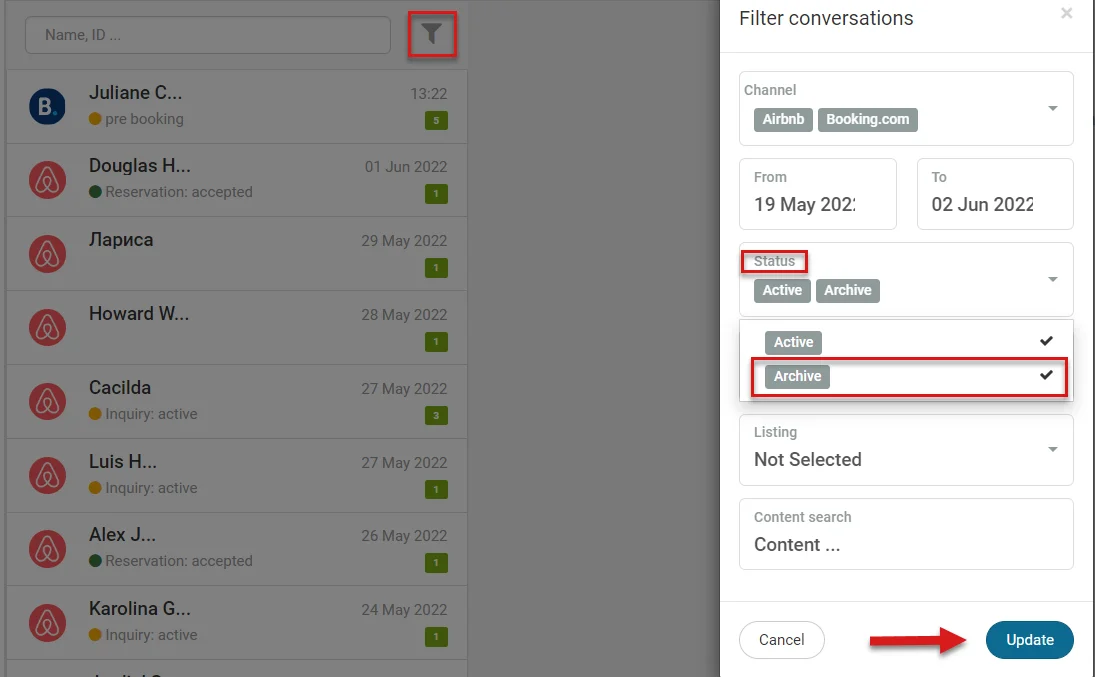This screenshot has width=1095, height=677.
Task: Click the 01 Jun 2022 date
Action: click(406, 167)
